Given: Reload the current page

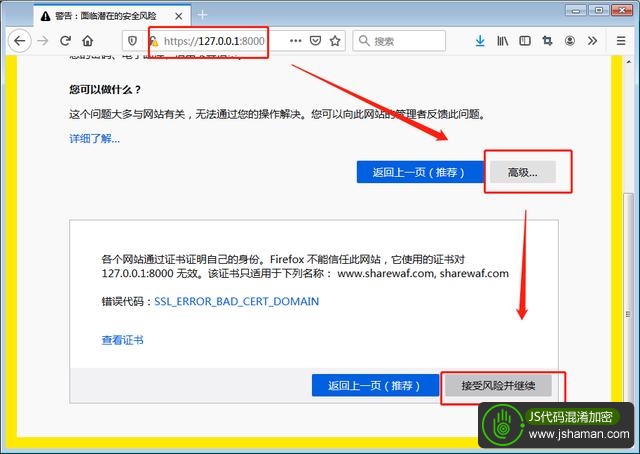Looking at the screenshot, I should [65, 41].
